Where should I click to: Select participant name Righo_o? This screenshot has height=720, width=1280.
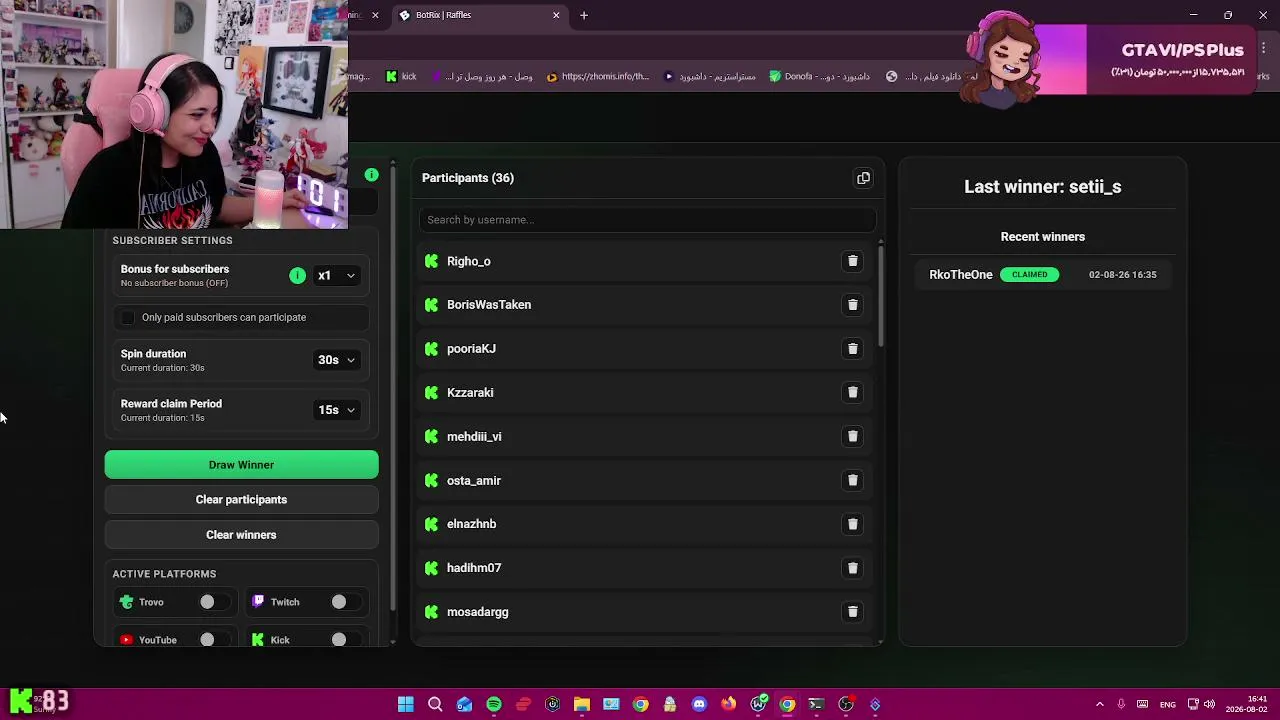(469, 261)
